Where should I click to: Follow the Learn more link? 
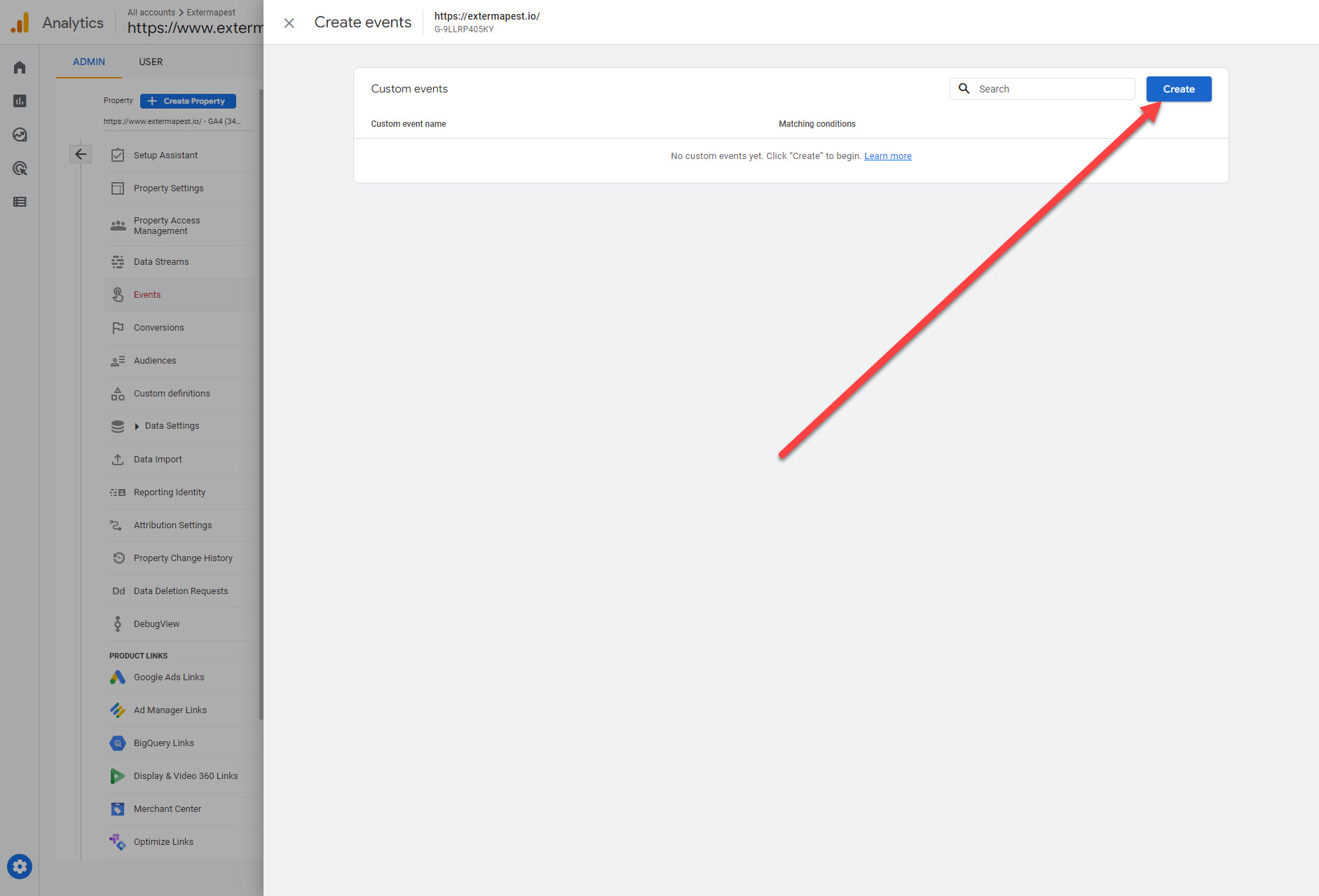point(887,156)
